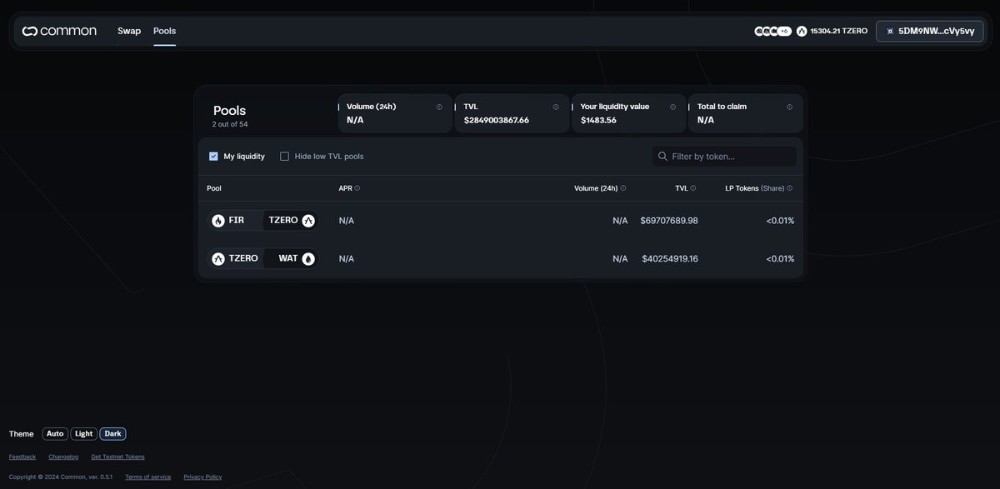Click the TVL column header info icon
Viewport: 1000px width, 489px height.
[693, 188]
